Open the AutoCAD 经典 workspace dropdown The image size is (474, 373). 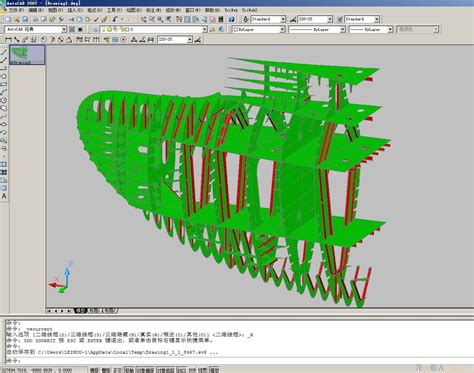click(36, 29)
